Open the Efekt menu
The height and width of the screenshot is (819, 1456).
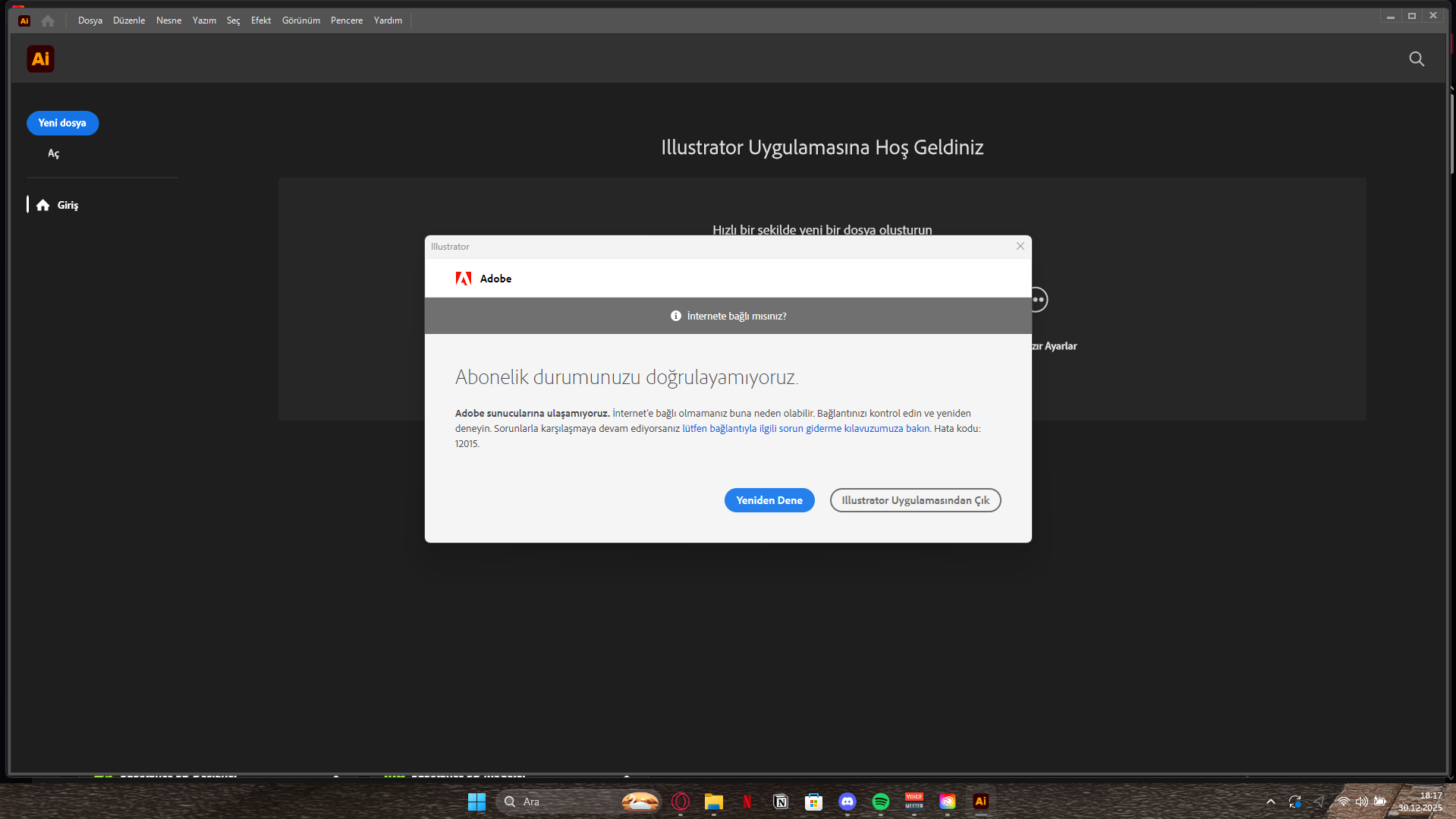pyautogui.click(x=261, y=20)
